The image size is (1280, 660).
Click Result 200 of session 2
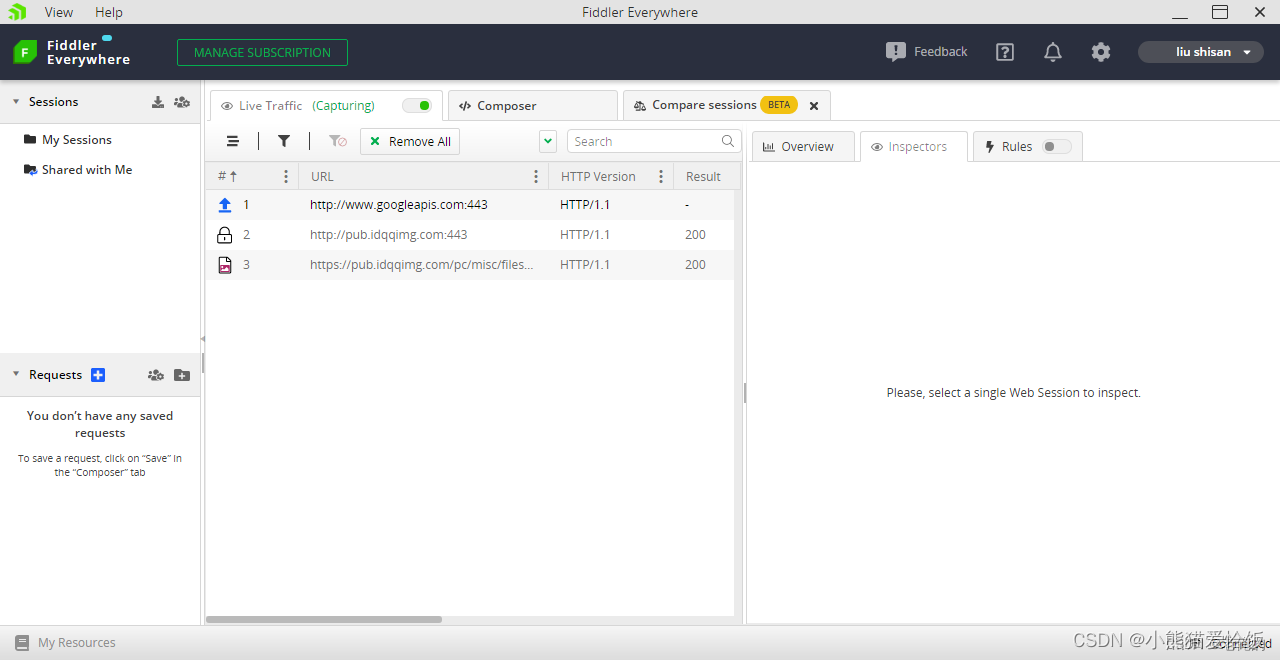point(695,235)
